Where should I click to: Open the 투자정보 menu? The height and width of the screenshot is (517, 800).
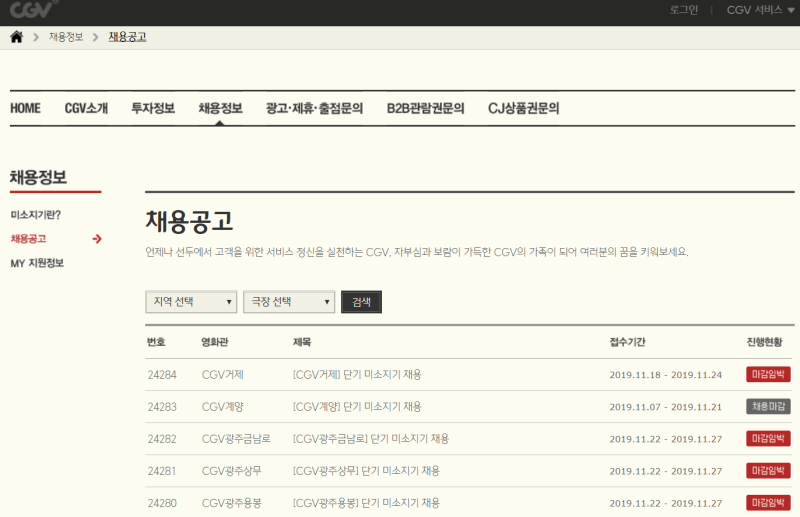(153, 108)
